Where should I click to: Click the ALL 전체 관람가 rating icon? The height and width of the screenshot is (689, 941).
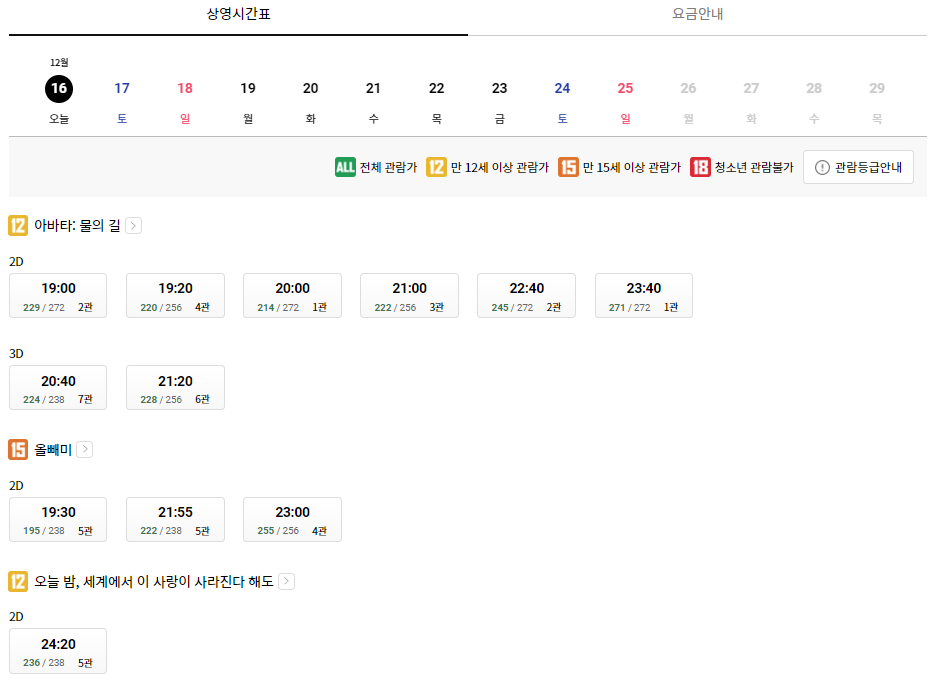345,166
